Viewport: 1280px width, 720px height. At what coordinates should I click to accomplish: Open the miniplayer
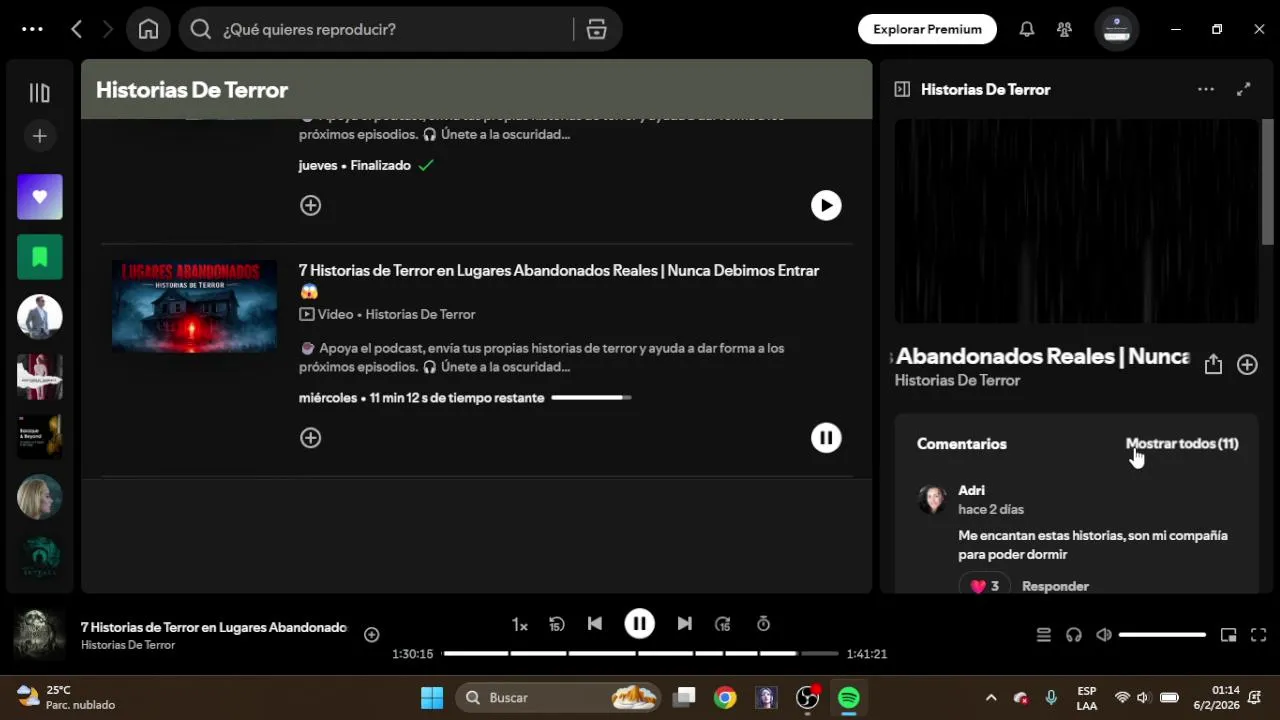point(1228,634)
